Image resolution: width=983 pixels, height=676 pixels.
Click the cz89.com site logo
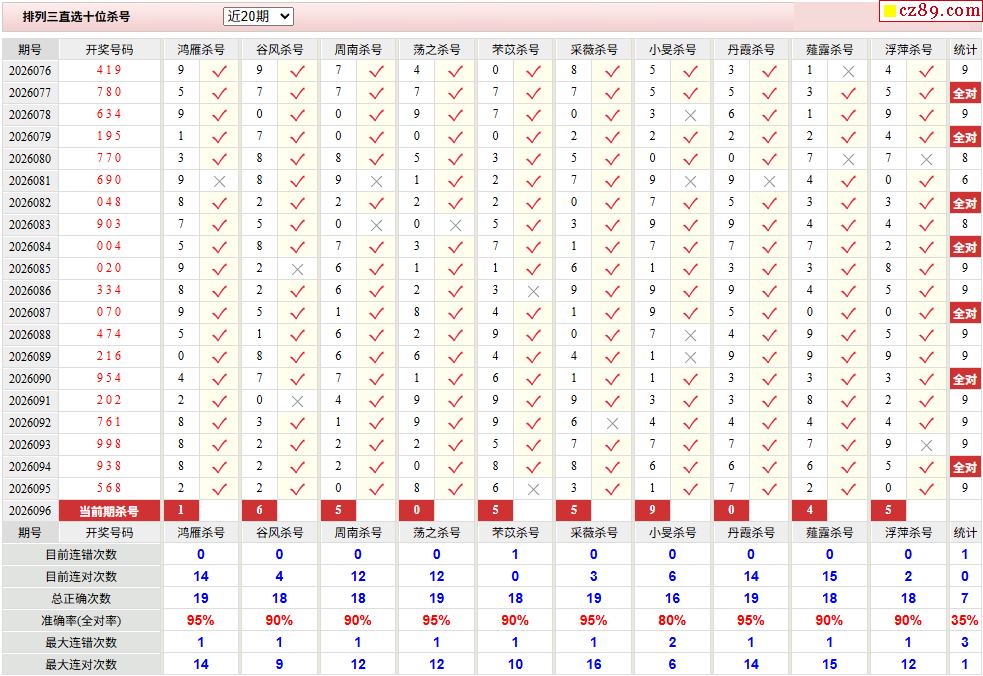[x=932, y=11]
